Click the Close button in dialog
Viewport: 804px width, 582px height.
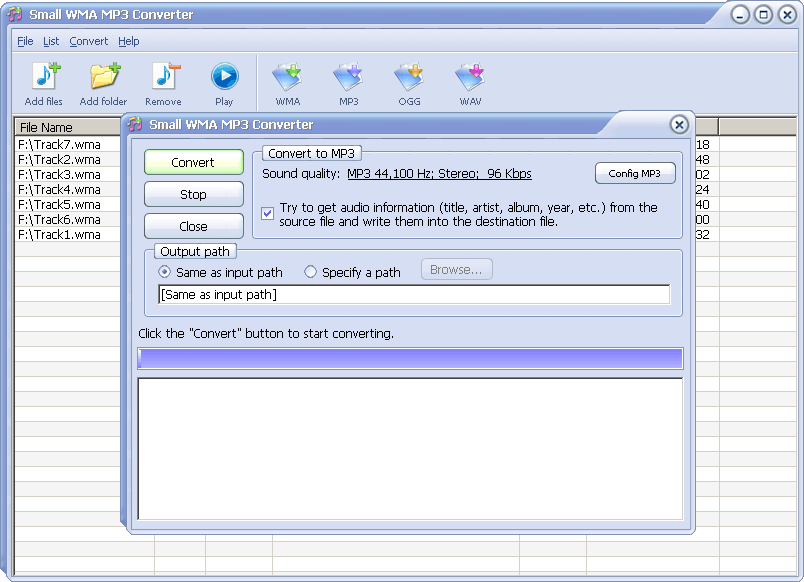194,226
